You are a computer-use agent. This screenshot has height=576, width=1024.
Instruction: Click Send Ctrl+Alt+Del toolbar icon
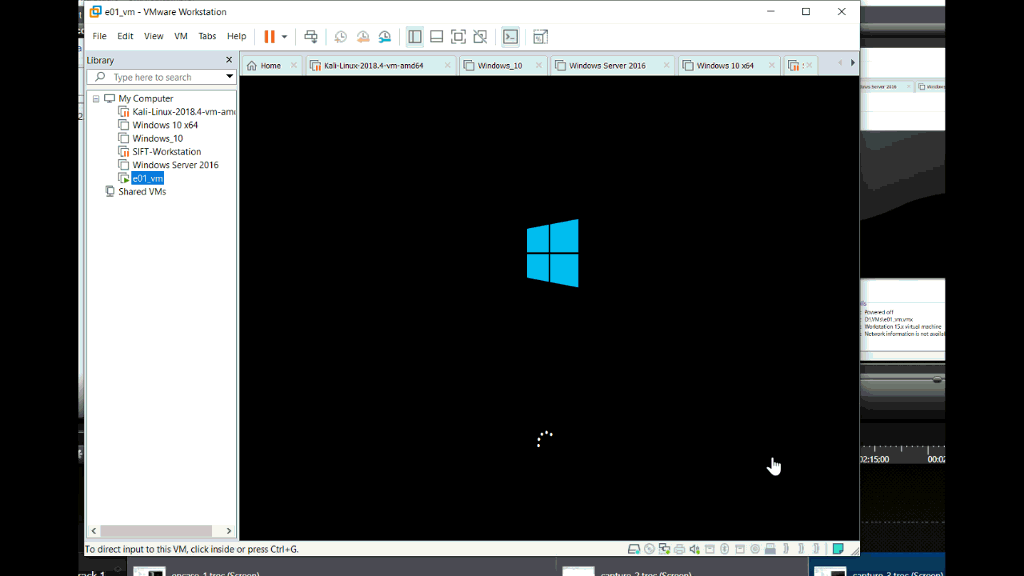pyautogui.click(x=311, y=37)
